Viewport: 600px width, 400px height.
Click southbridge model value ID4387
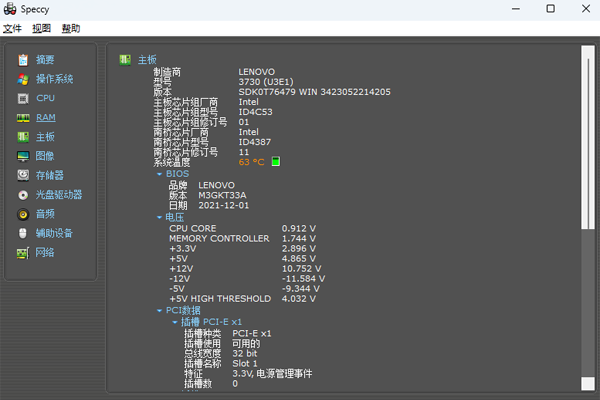pyautogui.click(x=254, y=142)
